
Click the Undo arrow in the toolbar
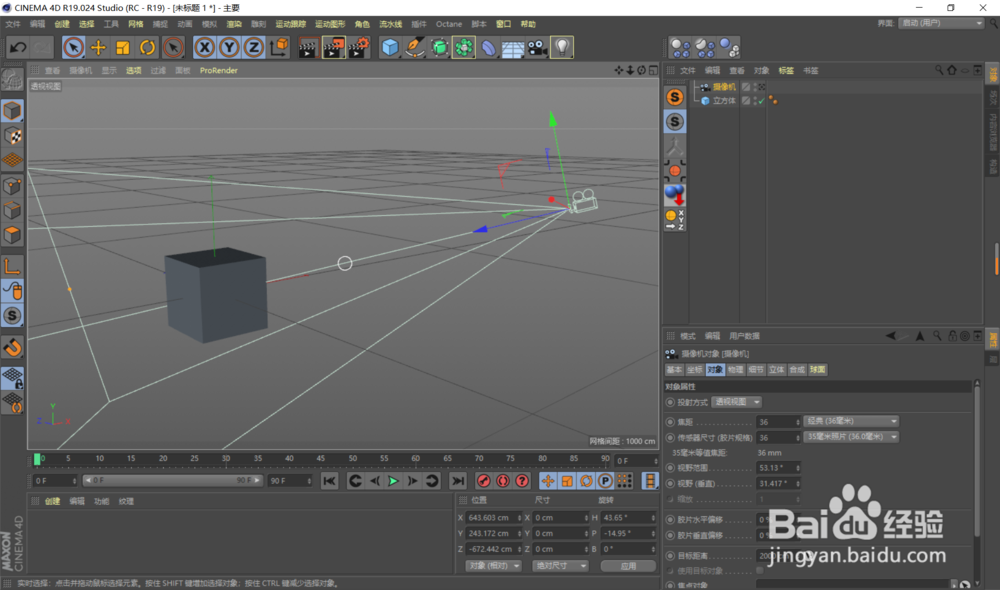pyautogui.click(x=18, y=48)
